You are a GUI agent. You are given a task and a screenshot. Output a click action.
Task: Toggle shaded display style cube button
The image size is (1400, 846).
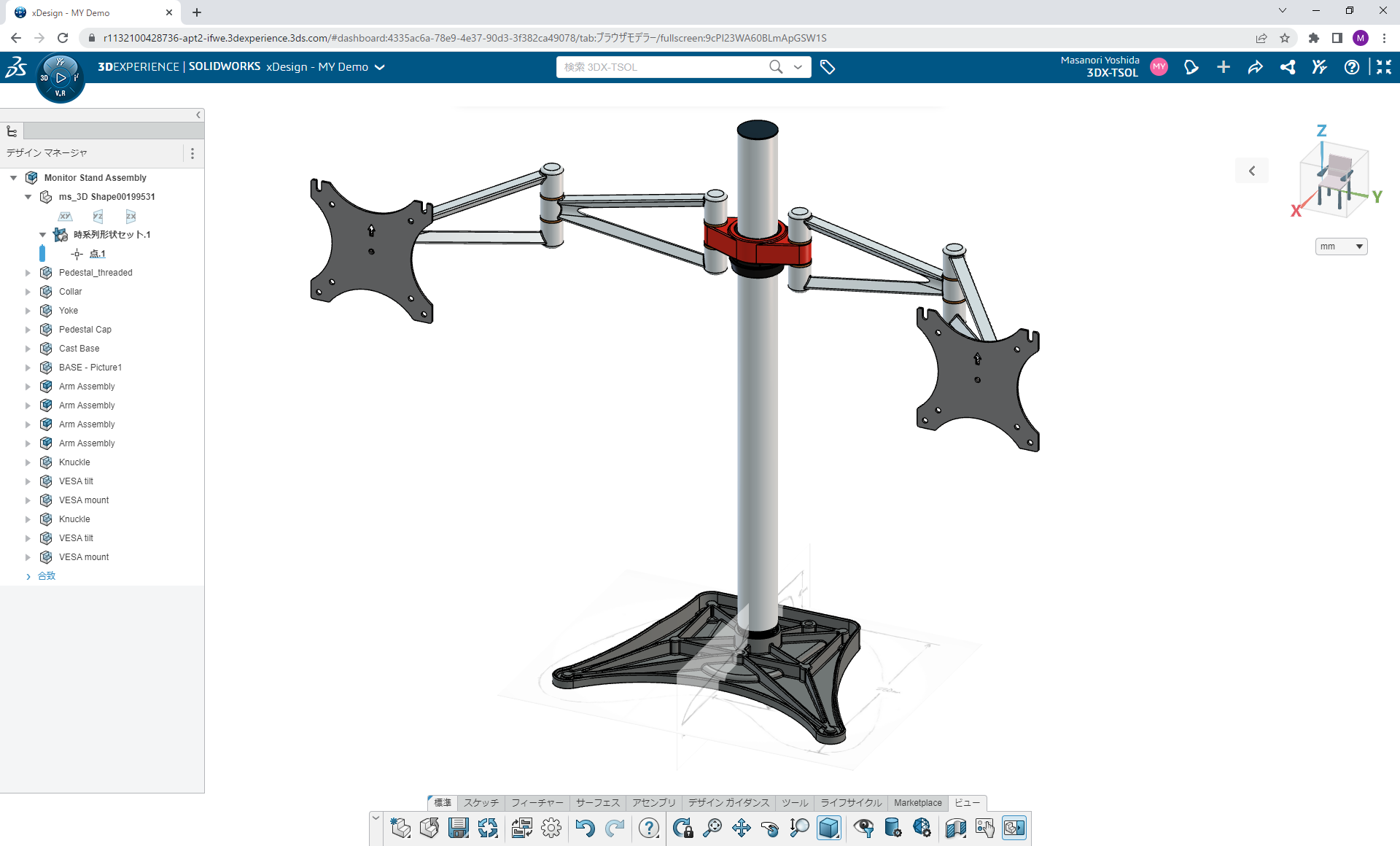pos(829,828)
